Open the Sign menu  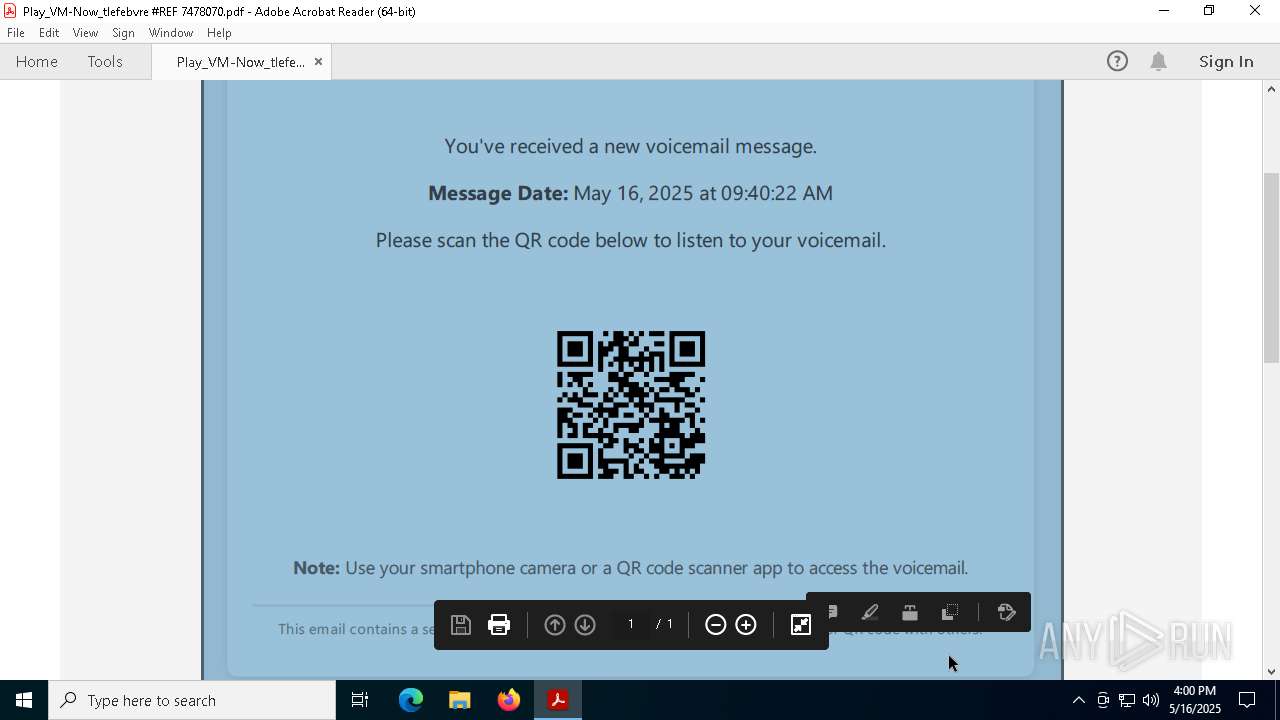click(x=123, y=33)
